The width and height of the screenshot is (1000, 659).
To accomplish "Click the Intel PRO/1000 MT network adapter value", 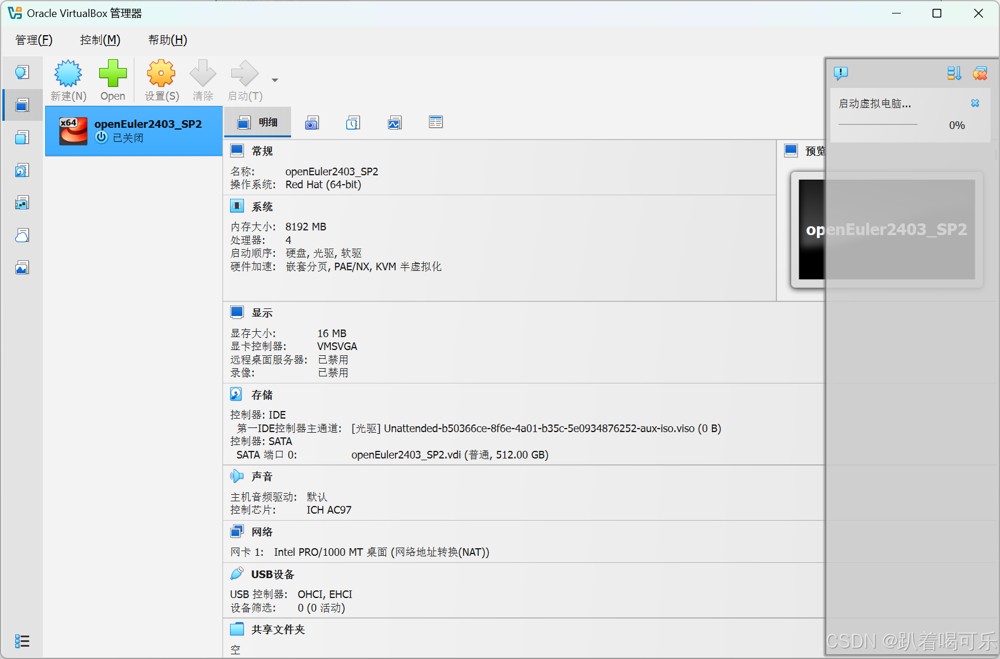I will click(x=381, y=552).
